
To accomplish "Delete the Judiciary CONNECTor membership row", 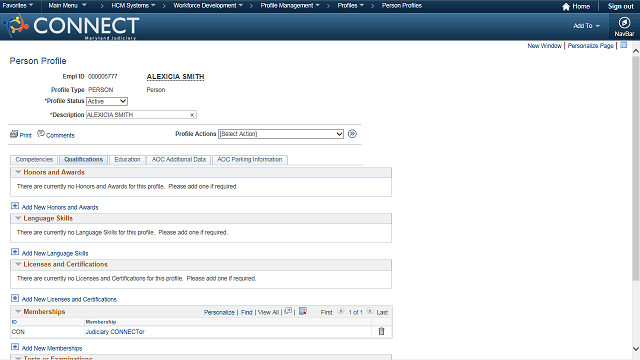I will 381,331.
